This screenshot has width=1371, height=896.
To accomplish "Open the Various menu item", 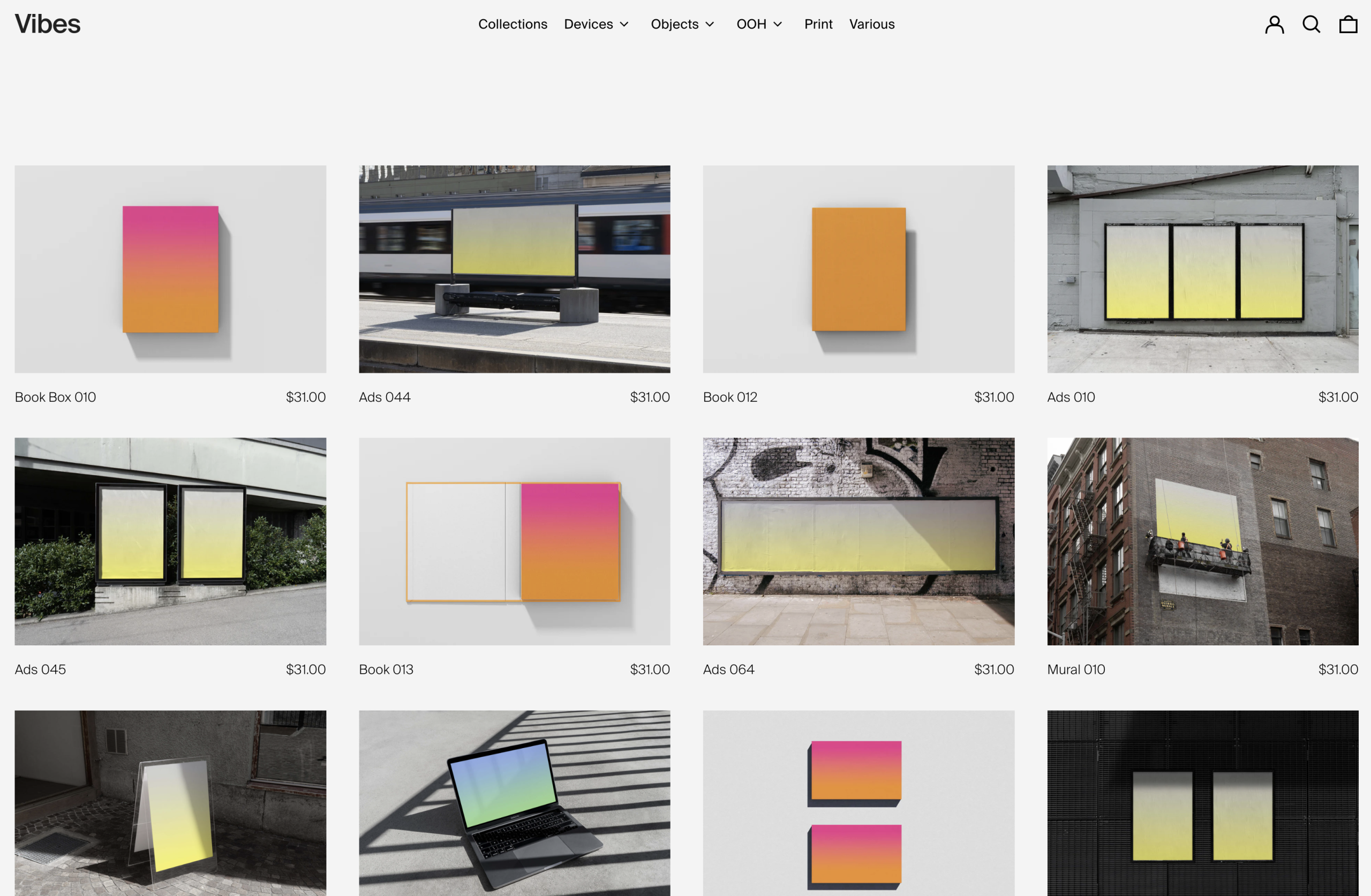I will [x=871, y=24].
